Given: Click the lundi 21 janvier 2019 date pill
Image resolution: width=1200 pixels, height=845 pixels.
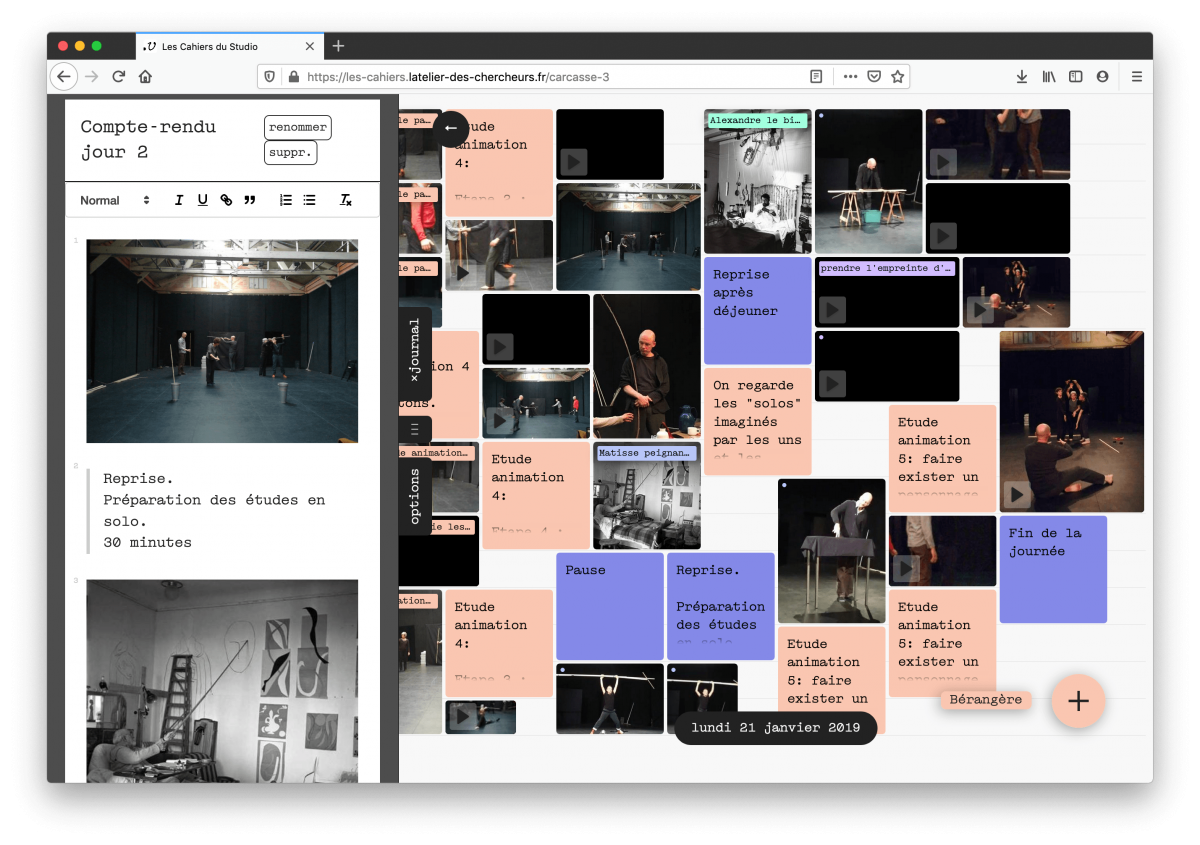Looking at the screenshot, I should [776, 727].
